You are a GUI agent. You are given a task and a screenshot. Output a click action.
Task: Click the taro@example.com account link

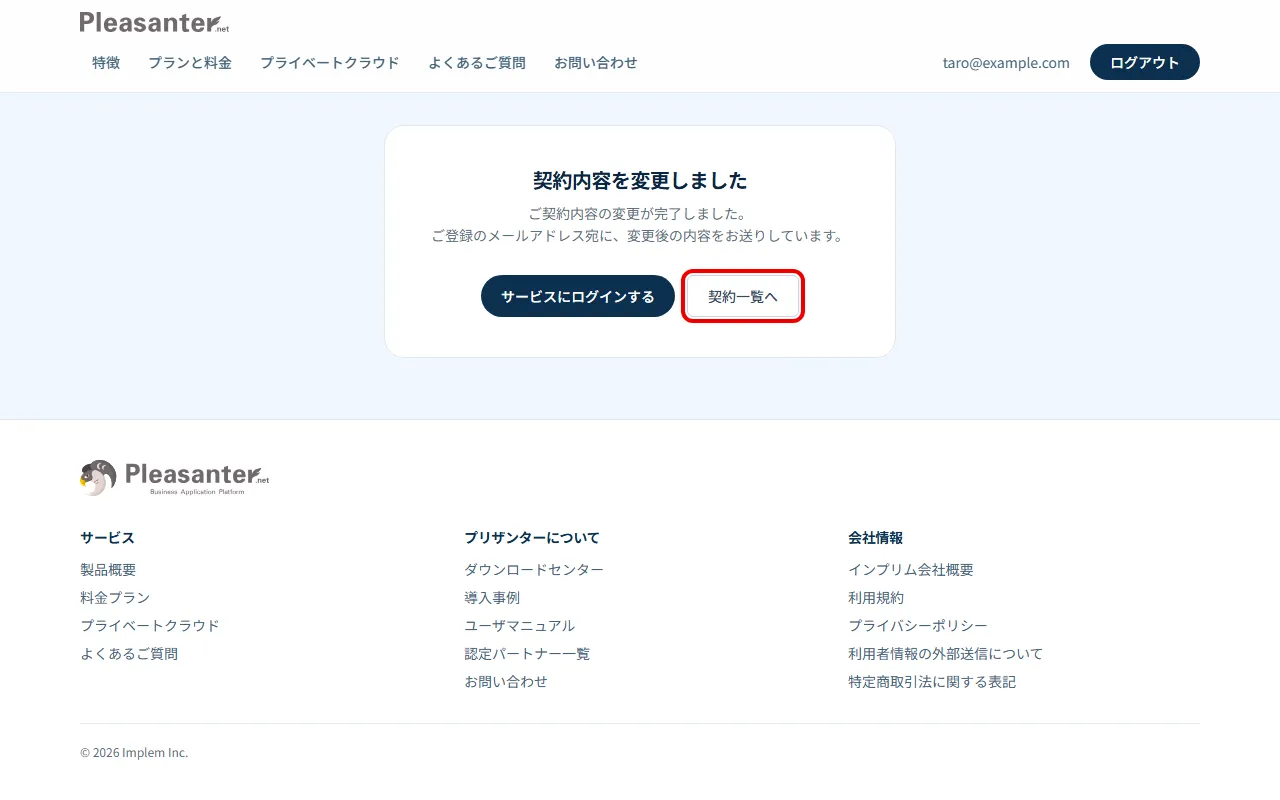1006,62
